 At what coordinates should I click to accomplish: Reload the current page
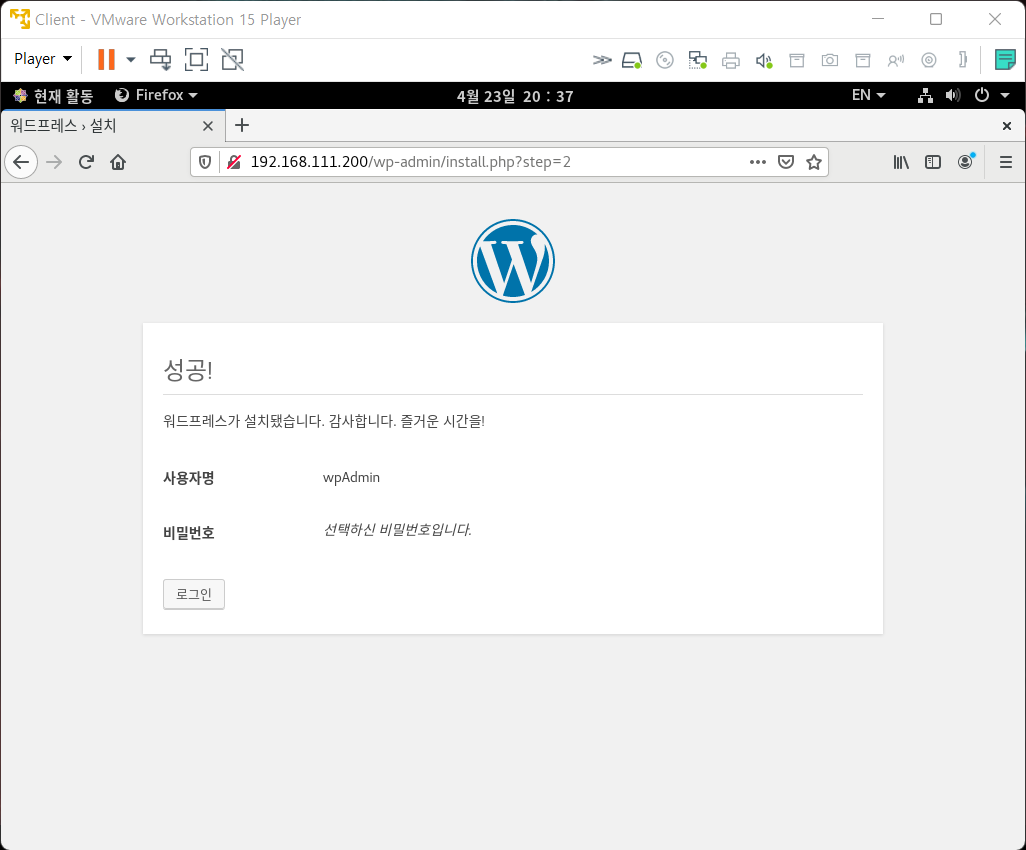click(x=86, y=162)
